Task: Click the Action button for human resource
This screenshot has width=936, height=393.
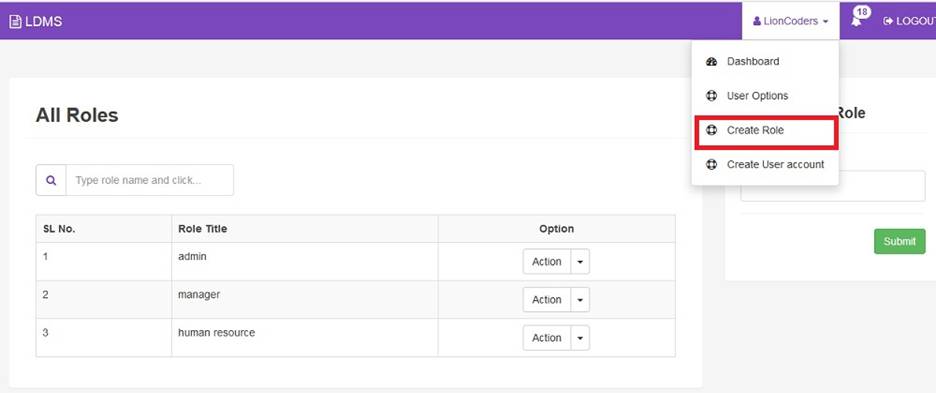Action: (547, 338)
